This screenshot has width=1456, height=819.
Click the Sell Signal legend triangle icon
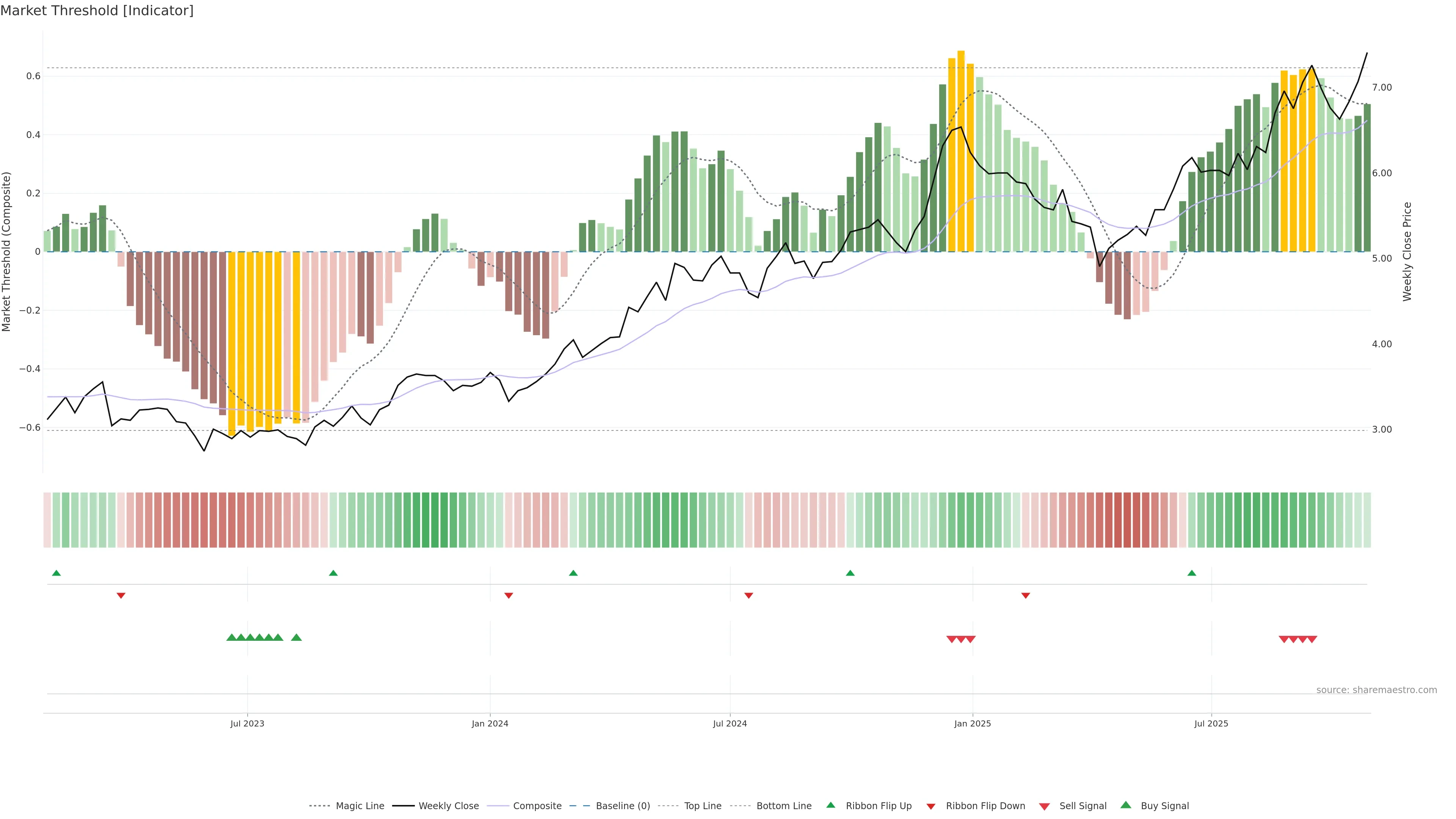[1045, 806]
